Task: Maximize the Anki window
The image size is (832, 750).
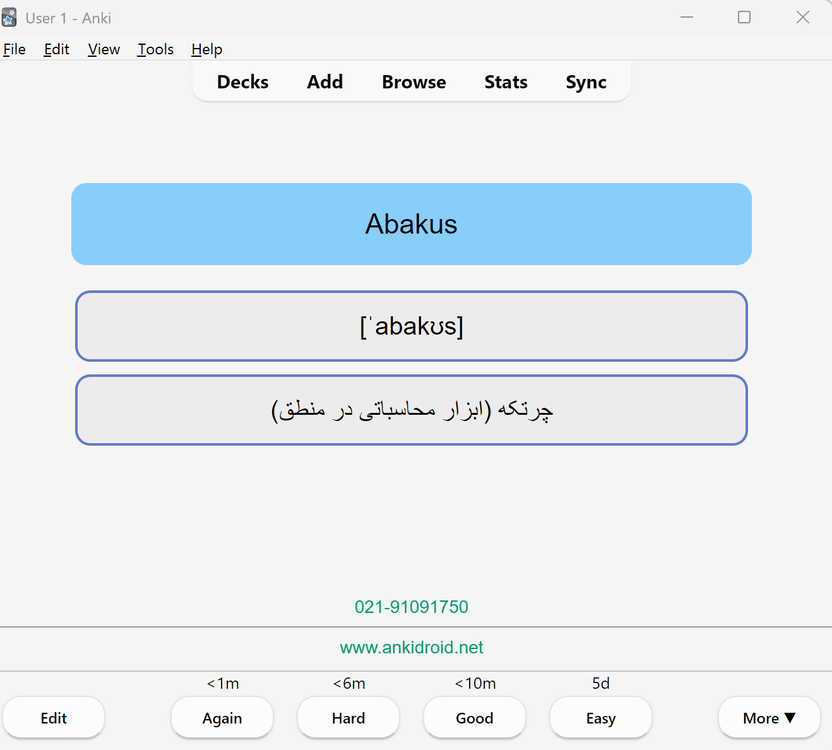Action: tap(744, 18)
